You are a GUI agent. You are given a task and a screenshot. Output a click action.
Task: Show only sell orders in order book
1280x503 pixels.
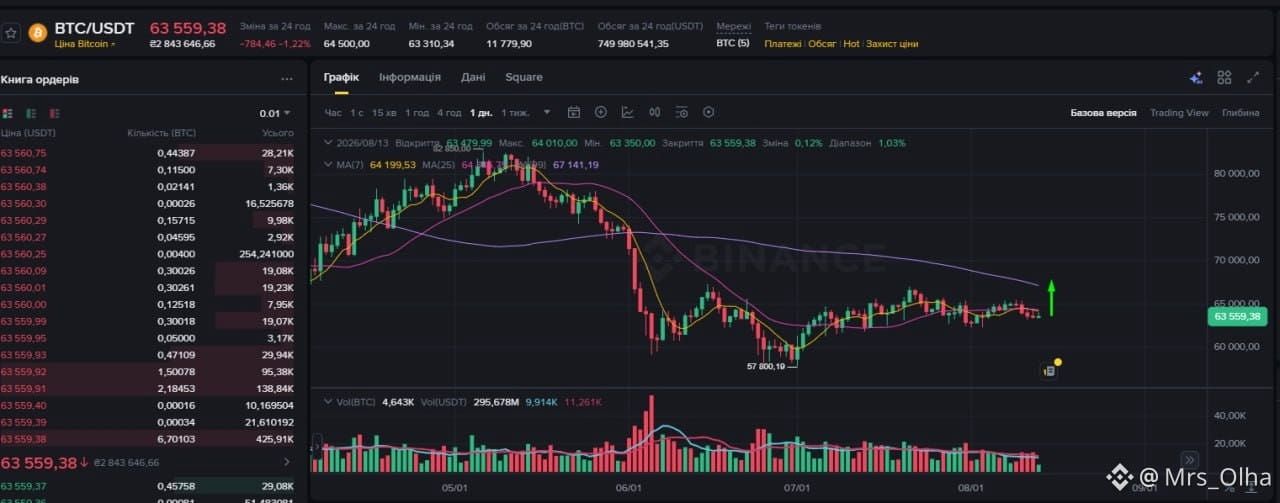[54, 113]
